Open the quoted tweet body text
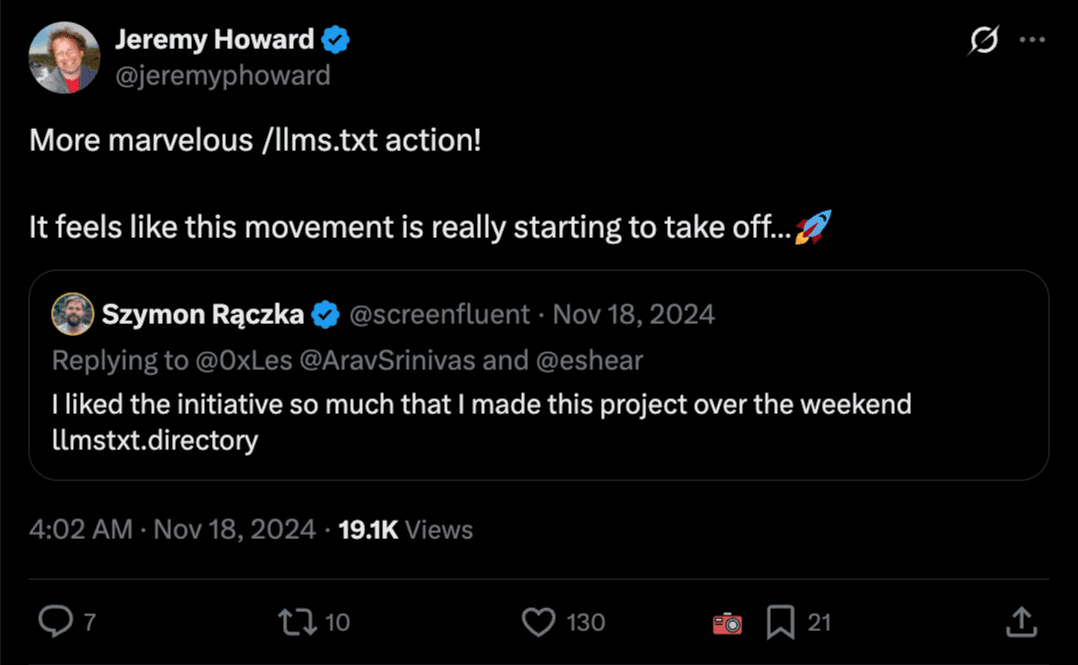 481,405
